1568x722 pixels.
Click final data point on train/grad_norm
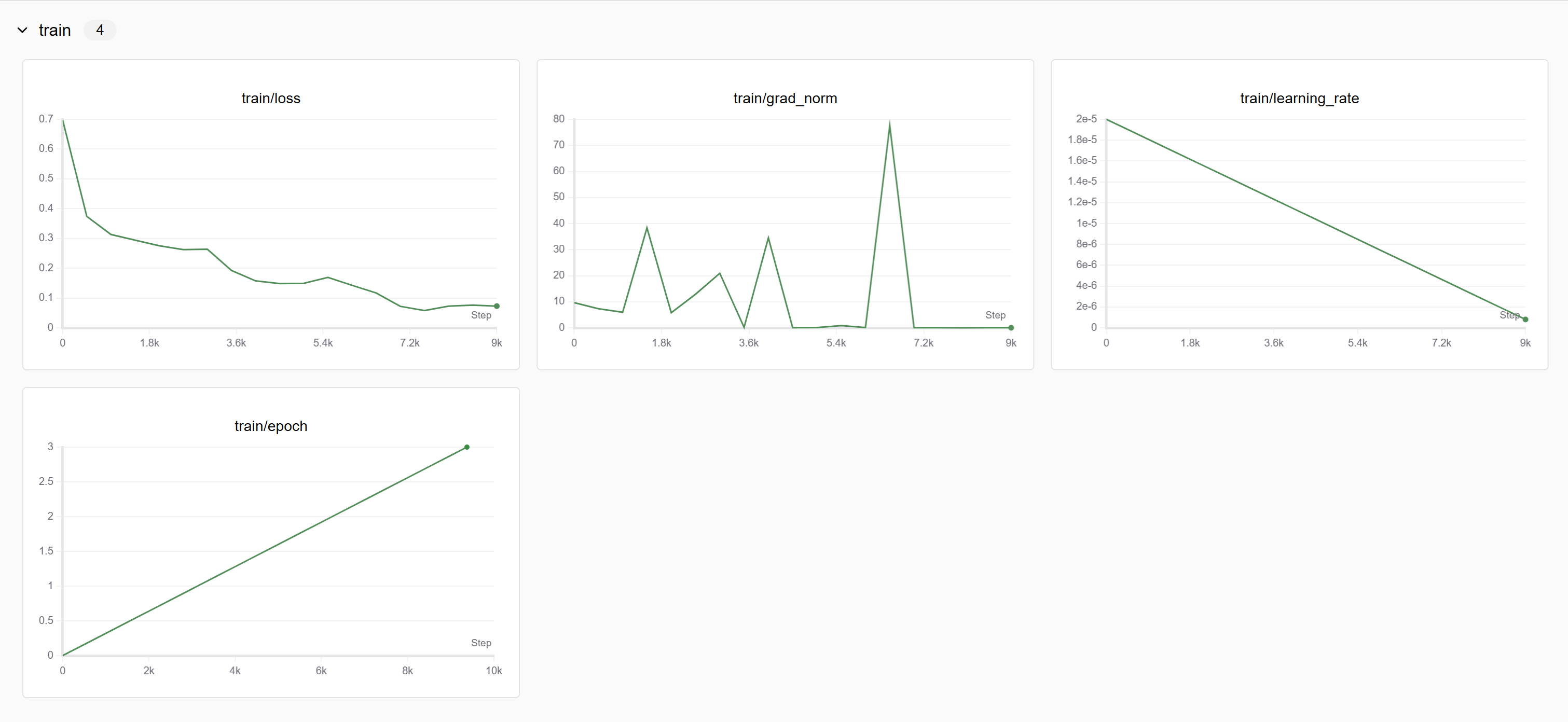1011,328
